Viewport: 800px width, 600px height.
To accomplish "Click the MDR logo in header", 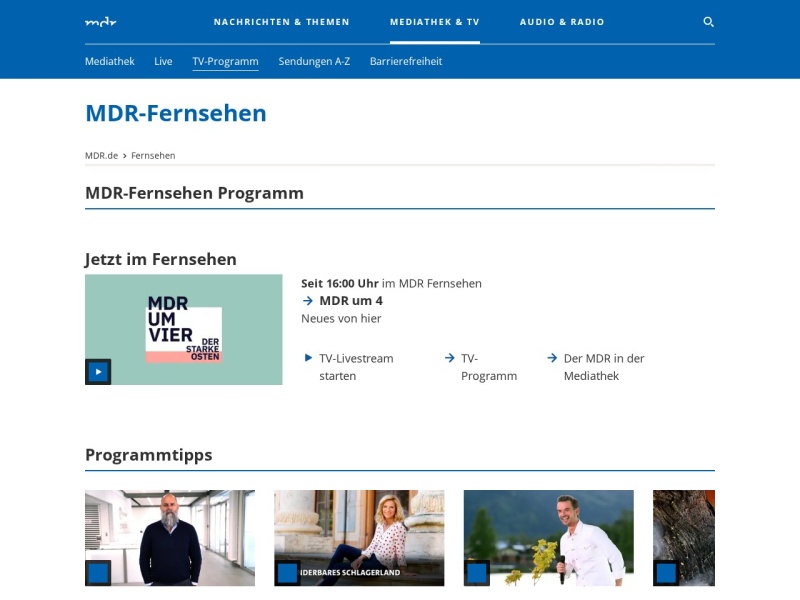I will [101, 22].
